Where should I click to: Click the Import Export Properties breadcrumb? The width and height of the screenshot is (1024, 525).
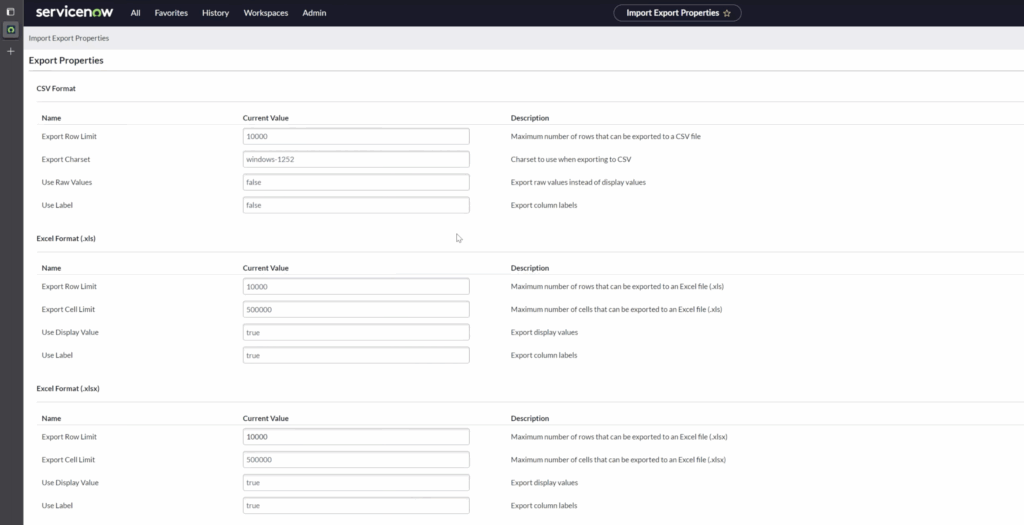coord(69,38)
